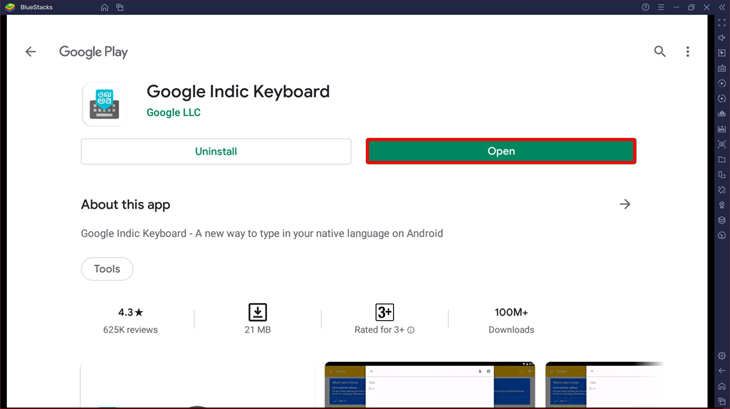Go back using the Google Play arrow
The width and height of the screenshot is (730, 409).
click(31, 52)
